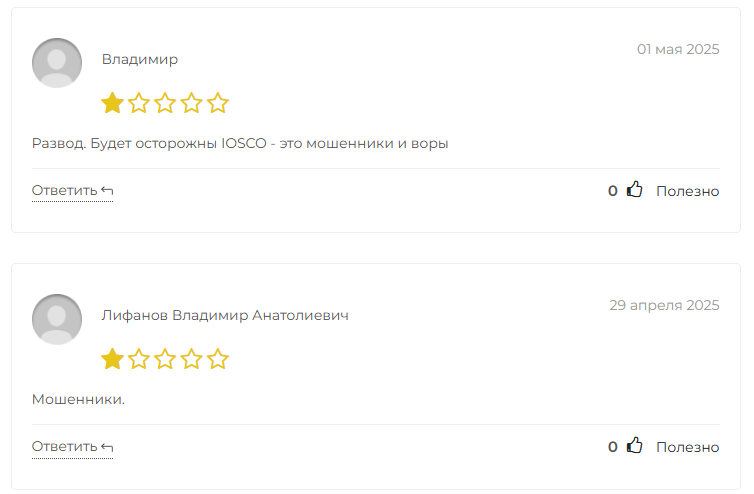
Task: Click Ответить under the Мошенники review
Action: (64, 446)
